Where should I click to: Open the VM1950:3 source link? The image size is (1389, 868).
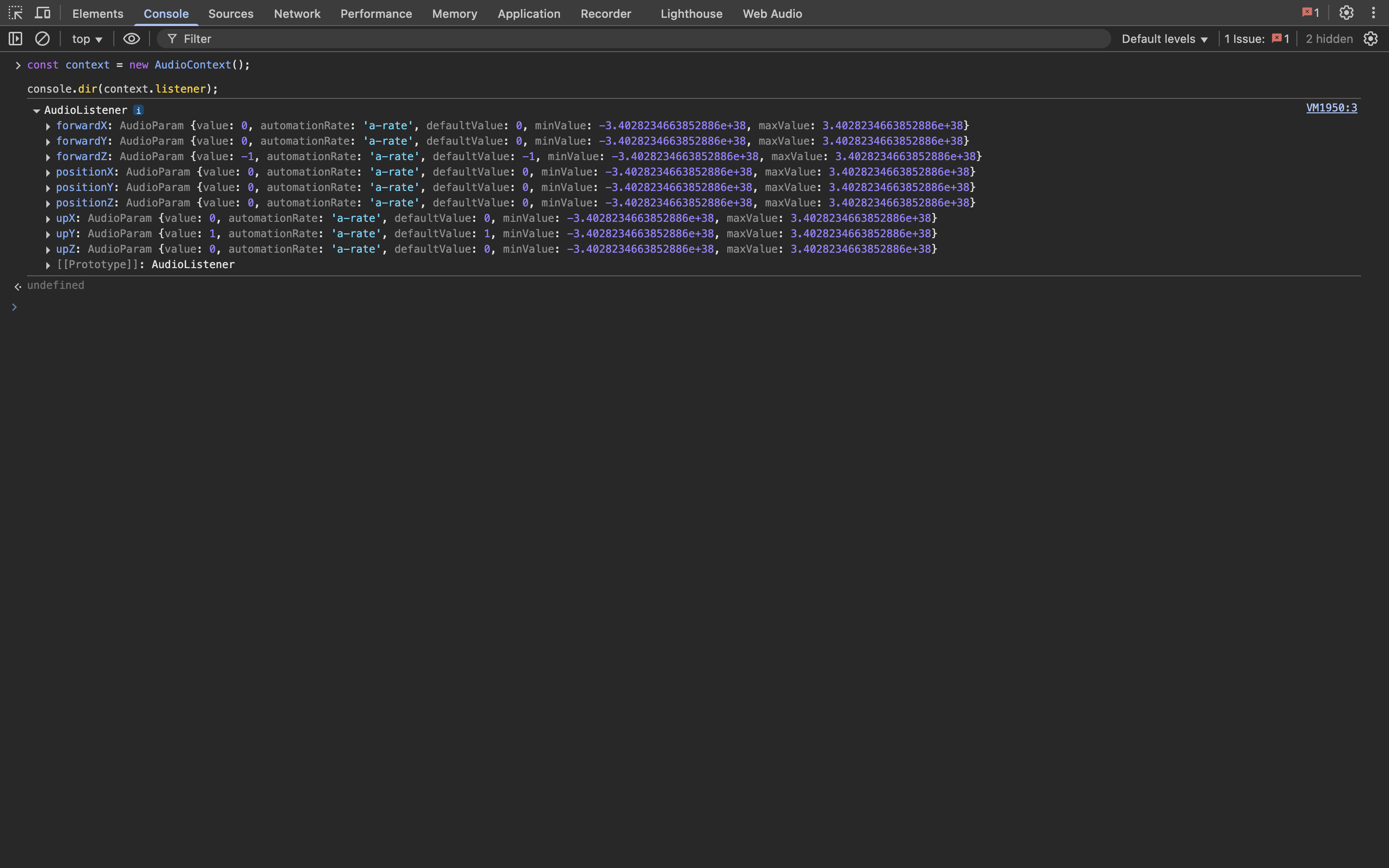(1332, 108)
